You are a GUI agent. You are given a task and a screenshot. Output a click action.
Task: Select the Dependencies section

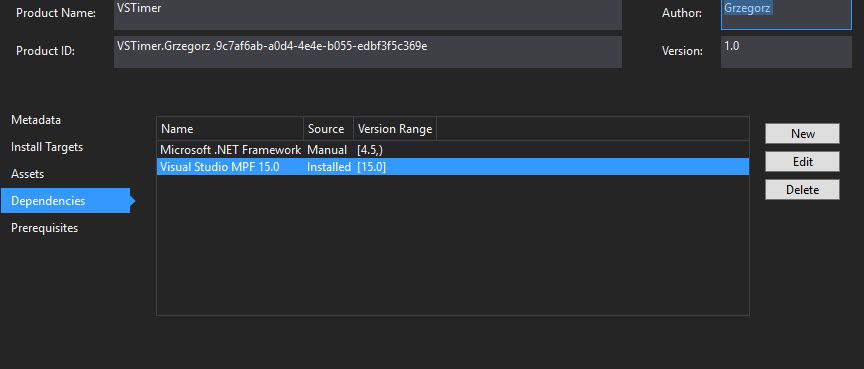[x=66, y=200]
